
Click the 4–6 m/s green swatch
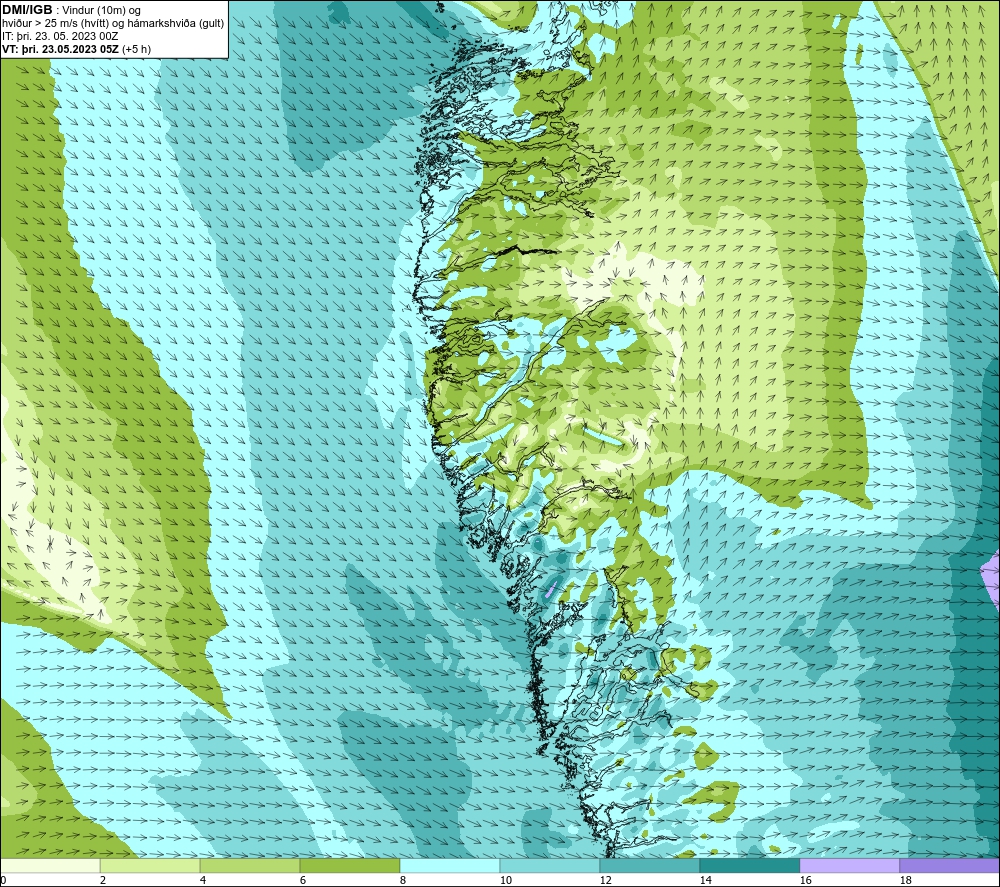tap(250, 865)
